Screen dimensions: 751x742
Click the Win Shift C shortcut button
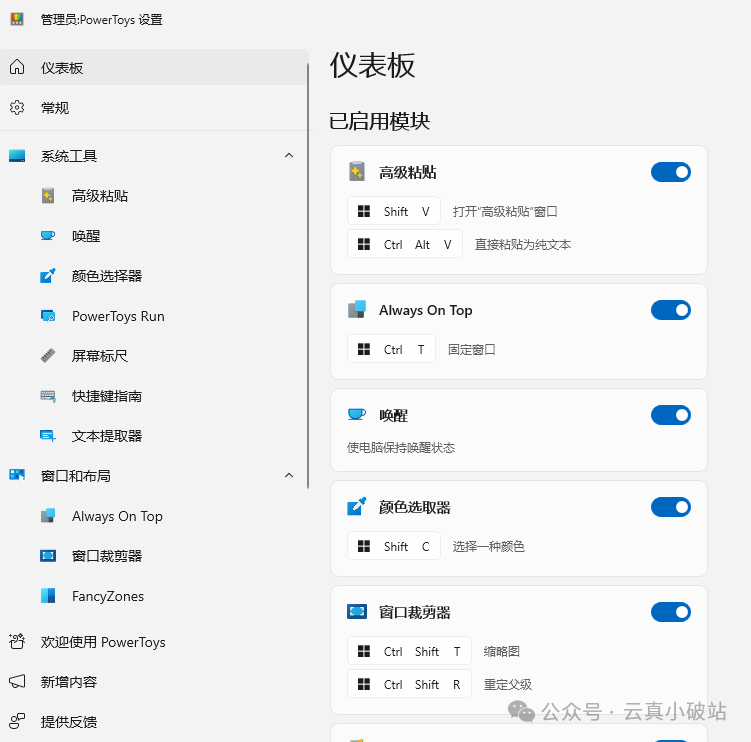click(394, 546)
